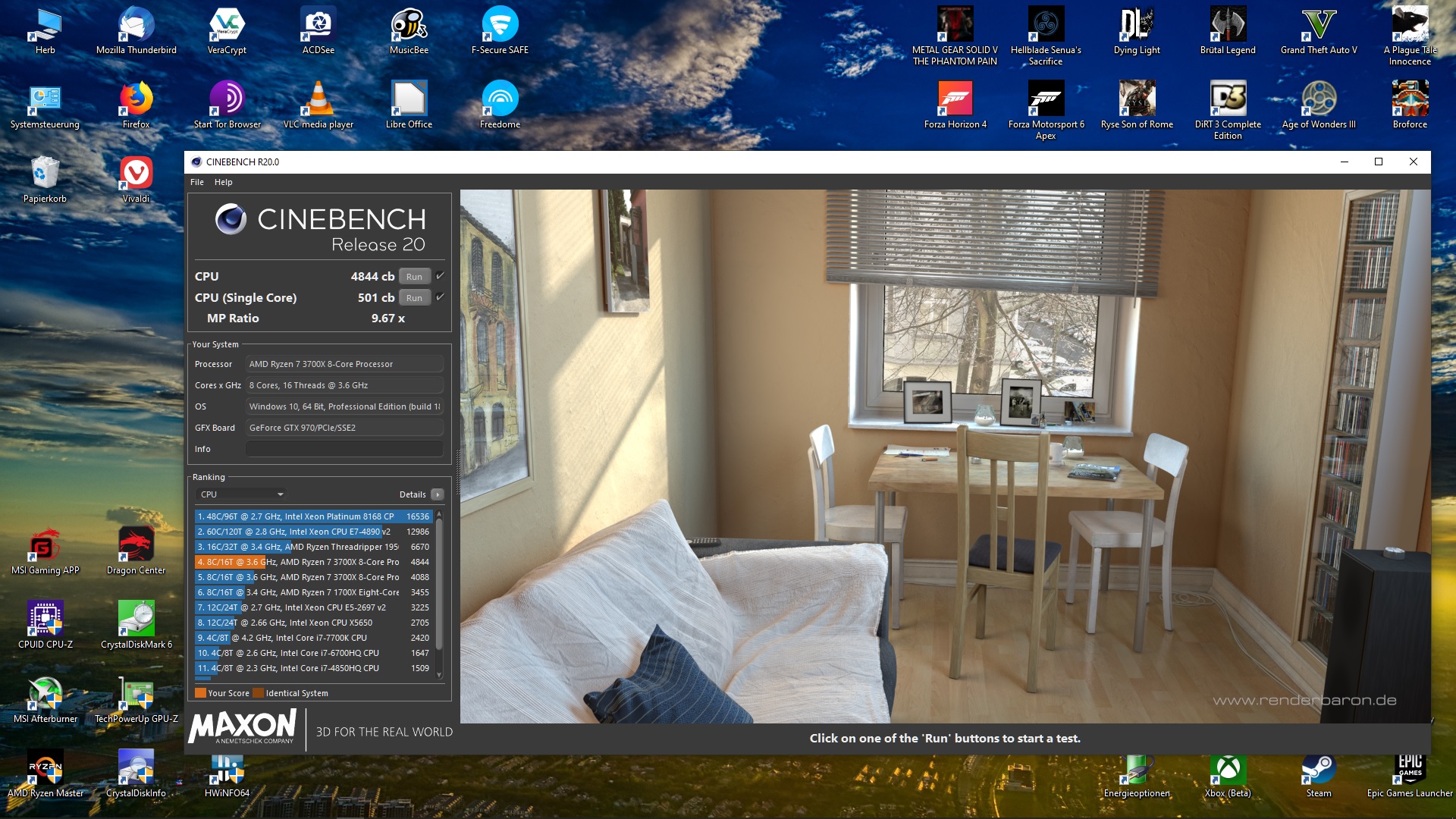Viewport: 1456px width, 819px height.
Task: Open the File menu in Cinebench
Action: point(197,182)
